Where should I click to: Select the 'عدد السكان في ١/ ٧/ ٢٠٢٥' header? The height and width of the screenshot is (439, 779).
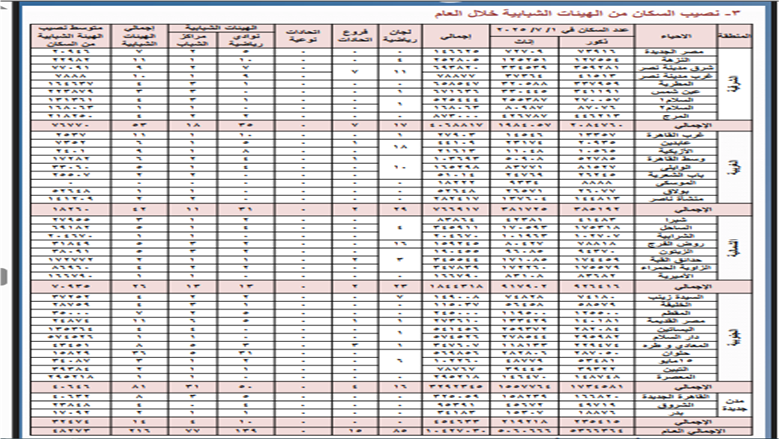pyautogui.click(x=561, y=30)
